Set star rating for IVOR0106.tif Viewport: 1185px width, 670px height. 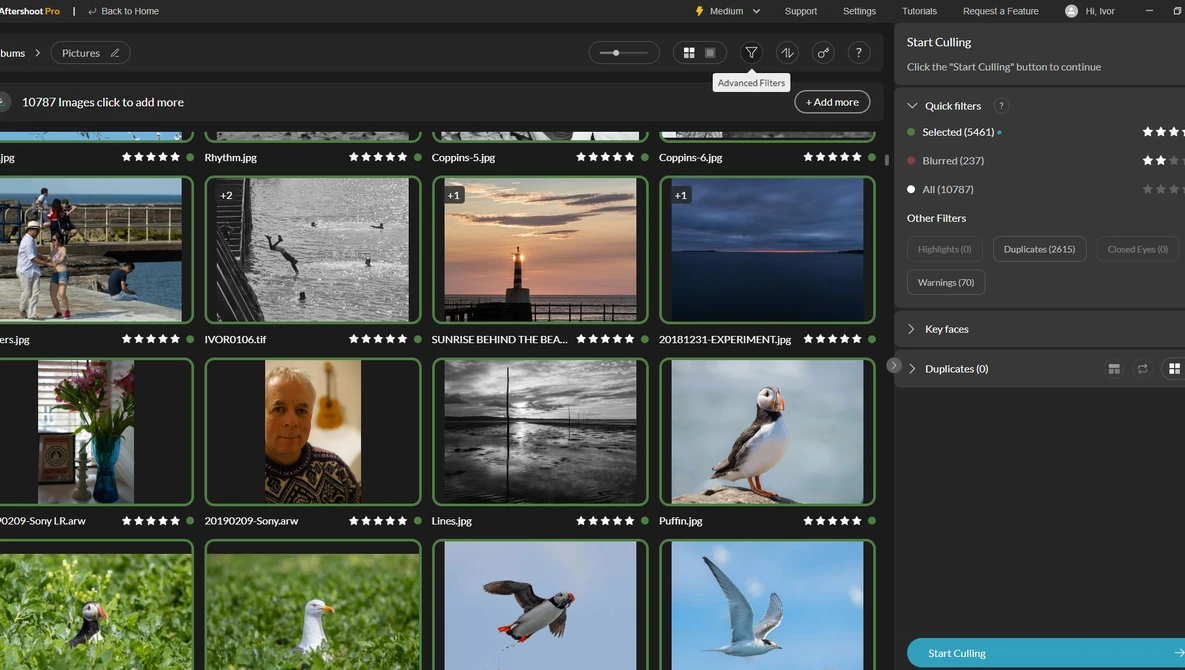378,339
